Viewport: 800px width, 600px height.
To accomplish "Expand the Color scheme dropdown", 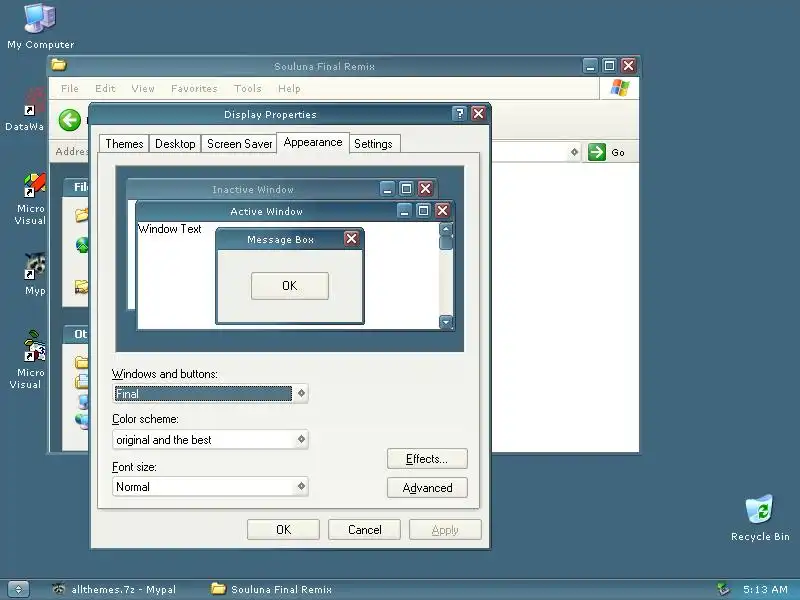I will tap(301, 439).
